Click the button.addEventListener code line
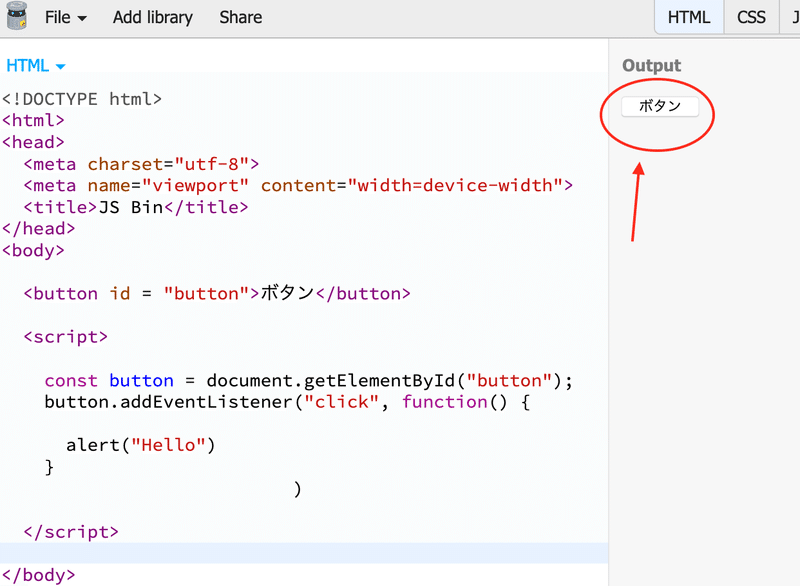The height and width of the screenshot is (586, 800). (287, 402)
